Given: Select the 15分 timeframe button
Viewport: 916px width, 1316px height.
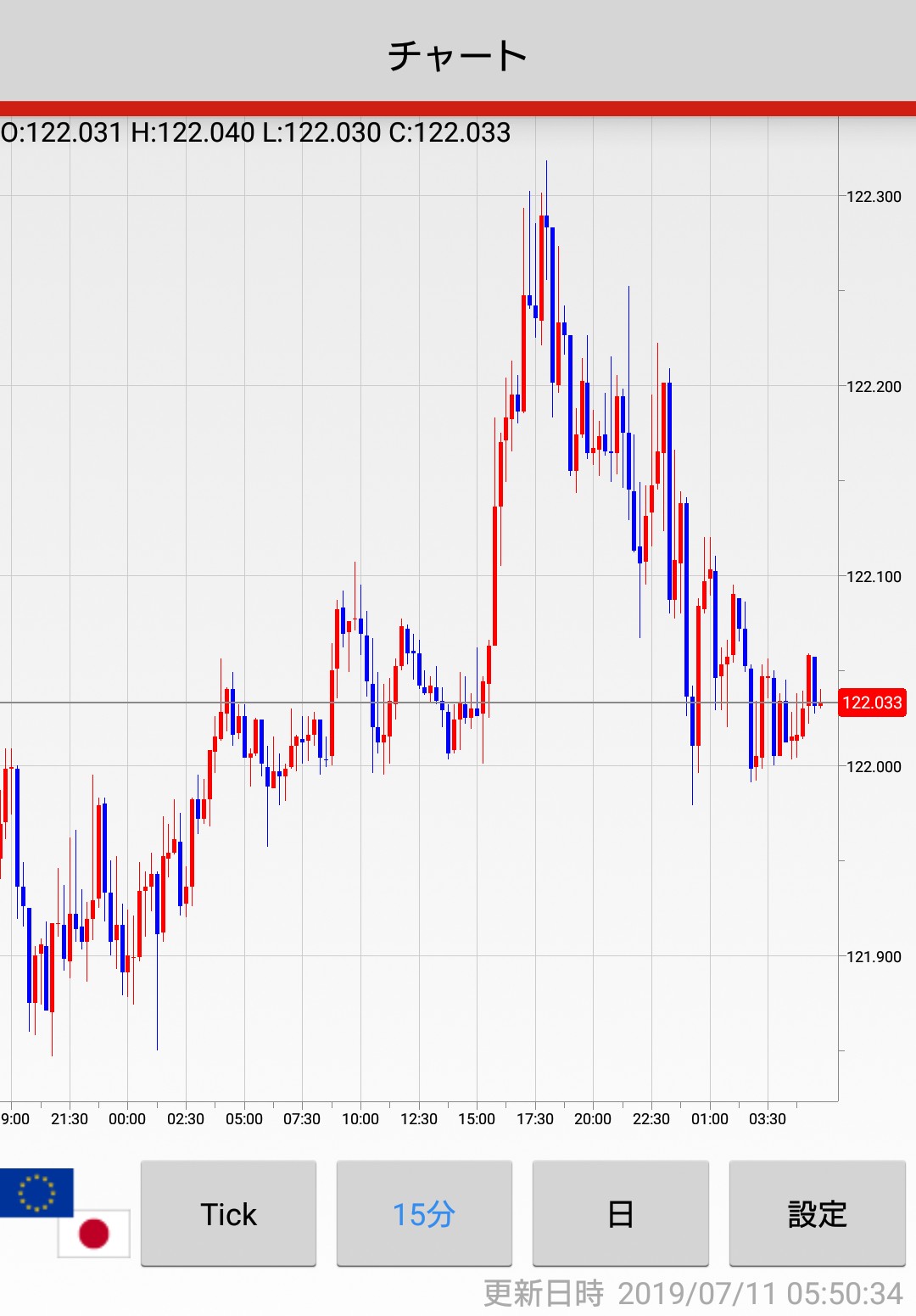Looking at the screenshot, I should (424, 1213).
